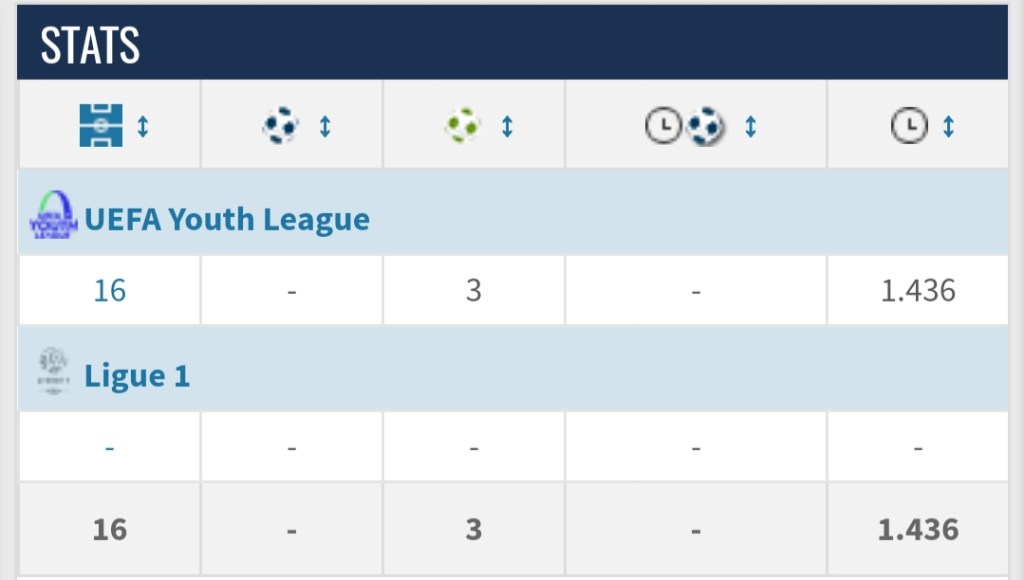Click the green soccer ball assists icon
The width and height of the screenshot is (1024, 580).
coord(462,126)
